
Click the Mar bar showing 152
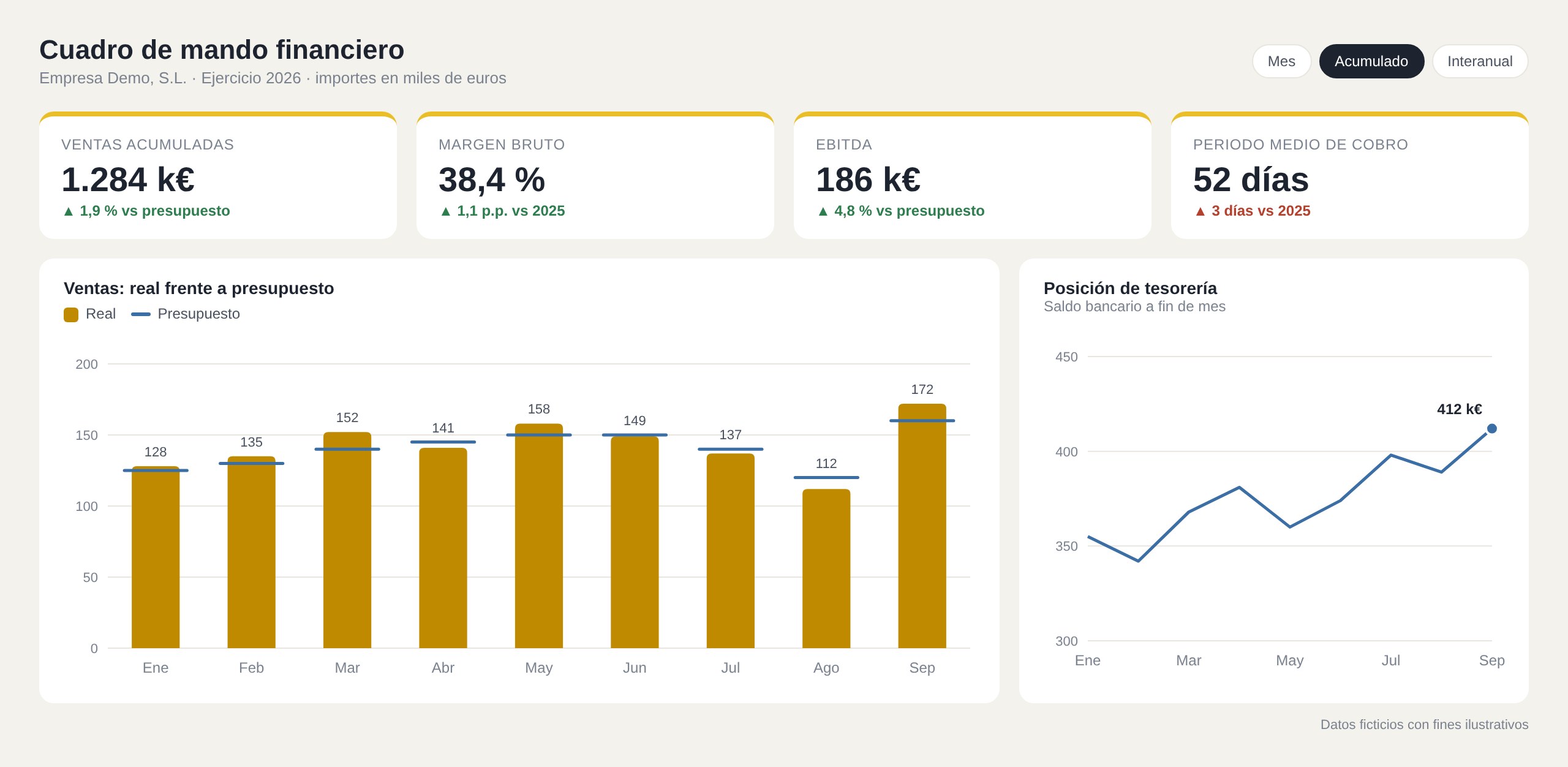347,540
